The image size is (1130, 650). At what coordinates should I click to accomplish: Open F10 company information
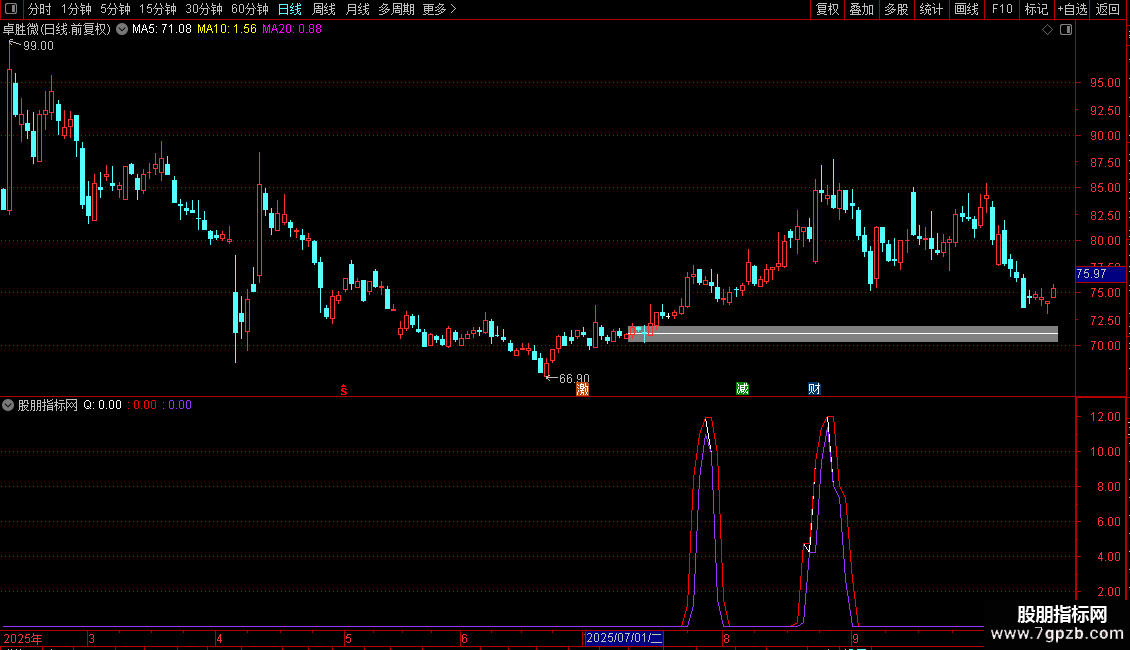(1002, 9)
